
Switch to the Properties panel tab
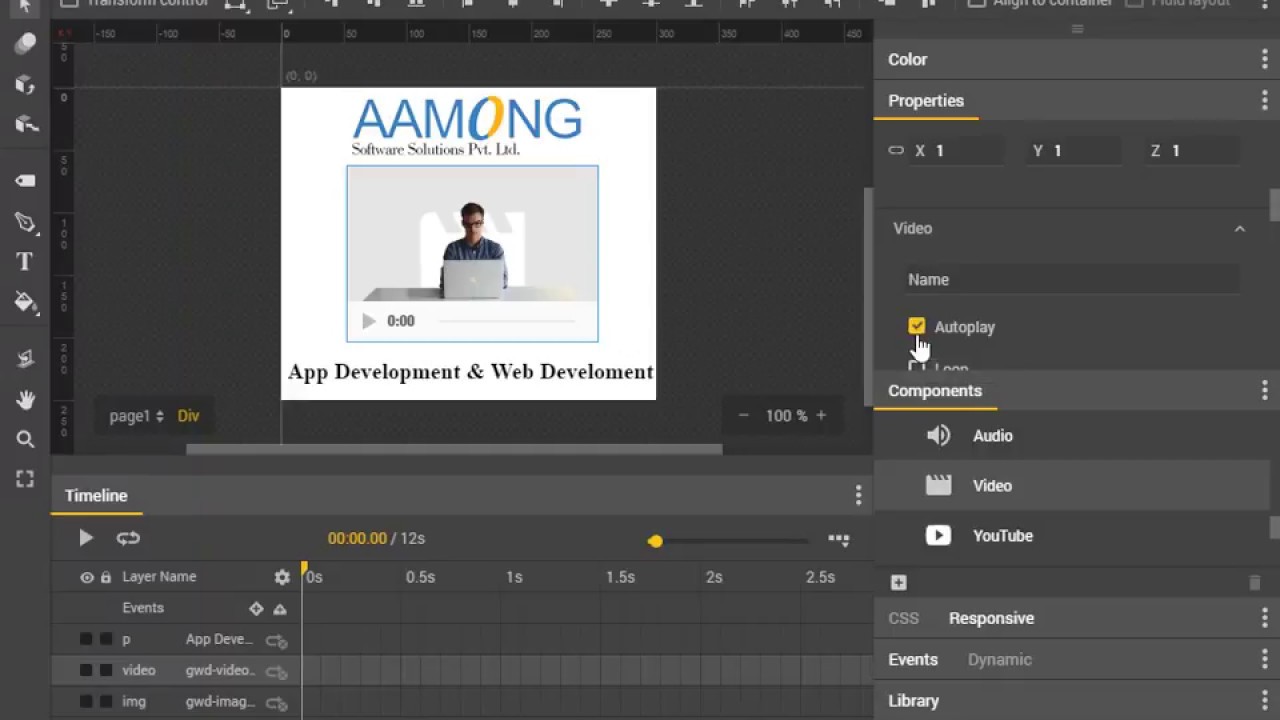click(x=926, y=101)
